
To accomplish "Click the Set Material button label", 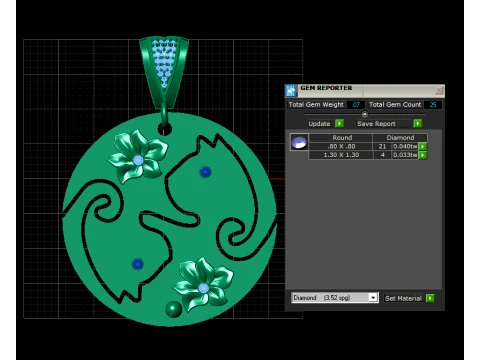I will tap(403, 298).
